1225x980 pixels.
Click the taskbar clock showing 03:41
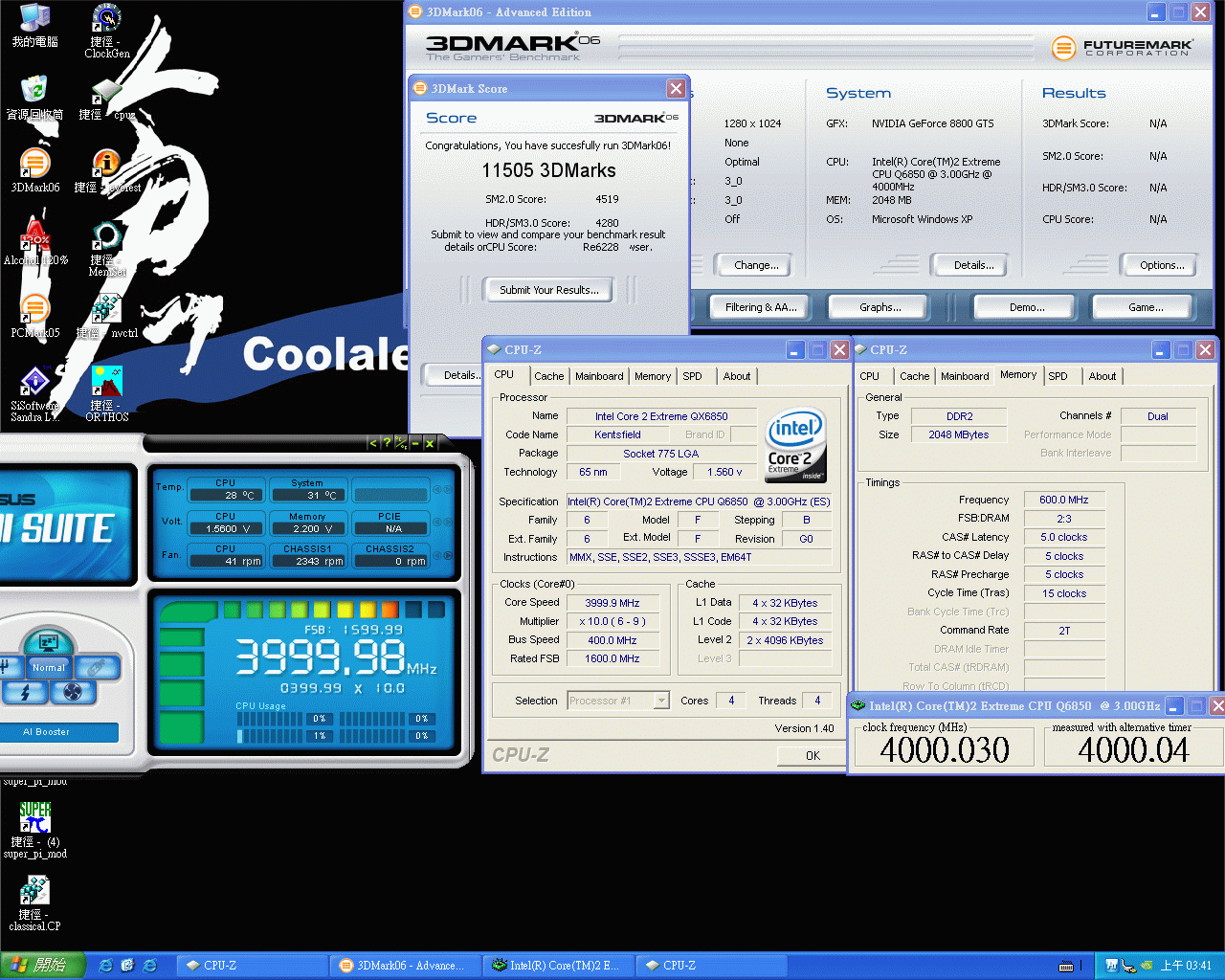(x=1187, y=966)
